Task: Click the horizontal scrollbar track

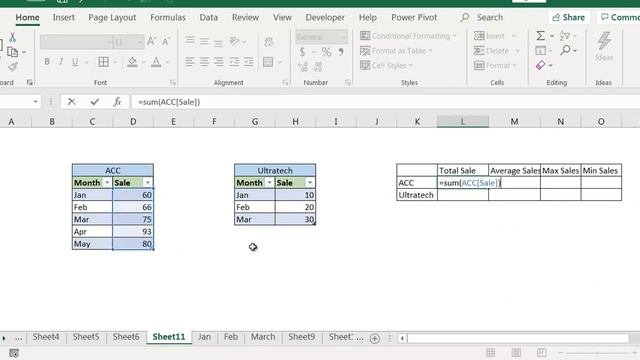Action: [518, 338]
